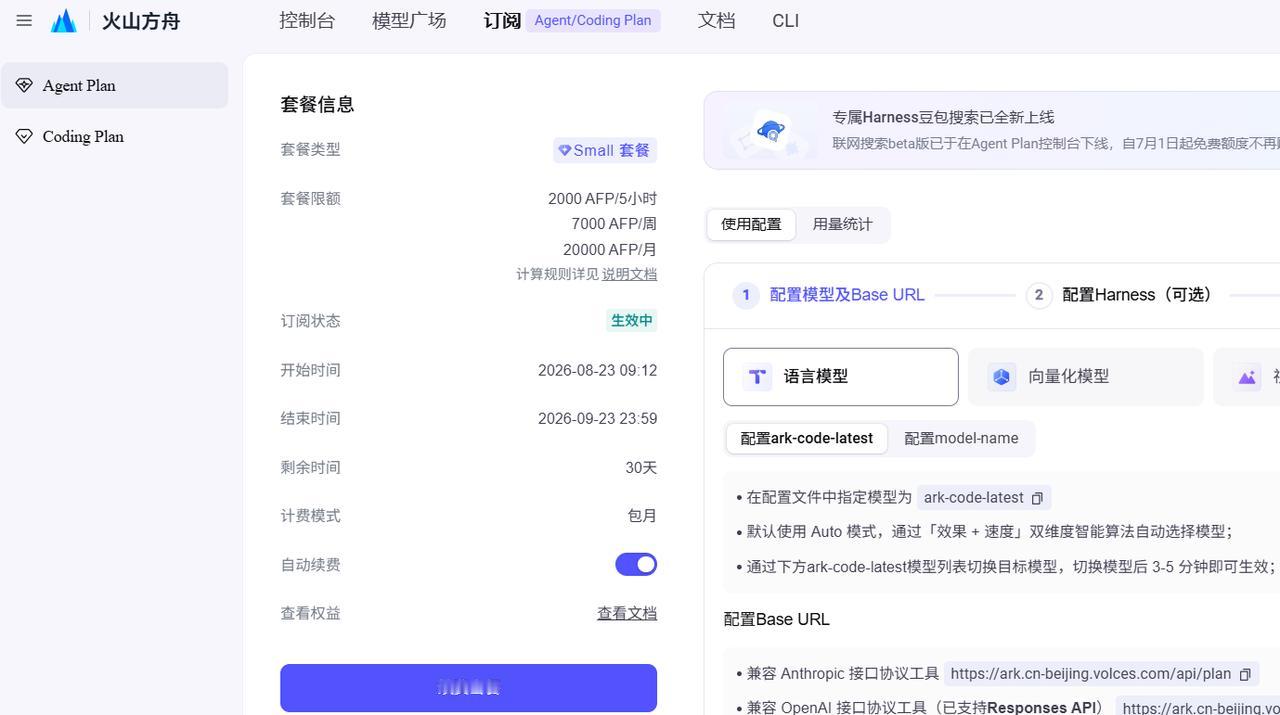Screen dimensions: 1280x715
Task: Open the 控制台 menu
Action: tap(307, 20)
